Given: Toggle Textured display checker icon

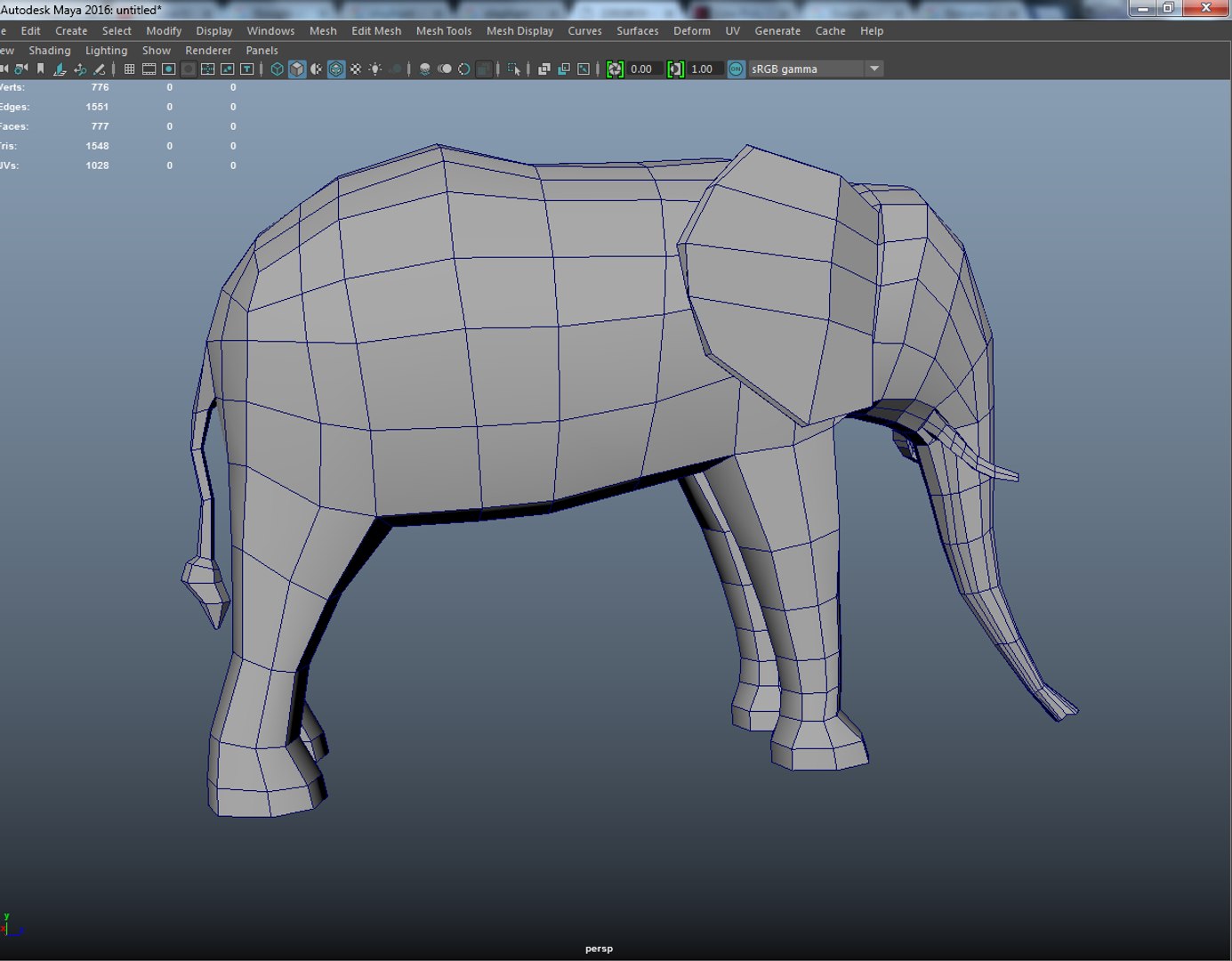Looking at the screenshot, I should pos(356,69).
